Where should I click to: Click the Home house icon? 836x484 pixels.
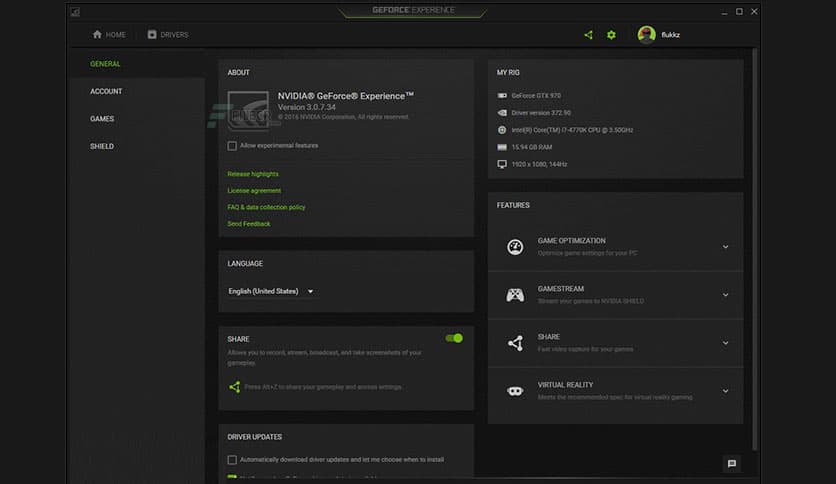click(97, 34)
